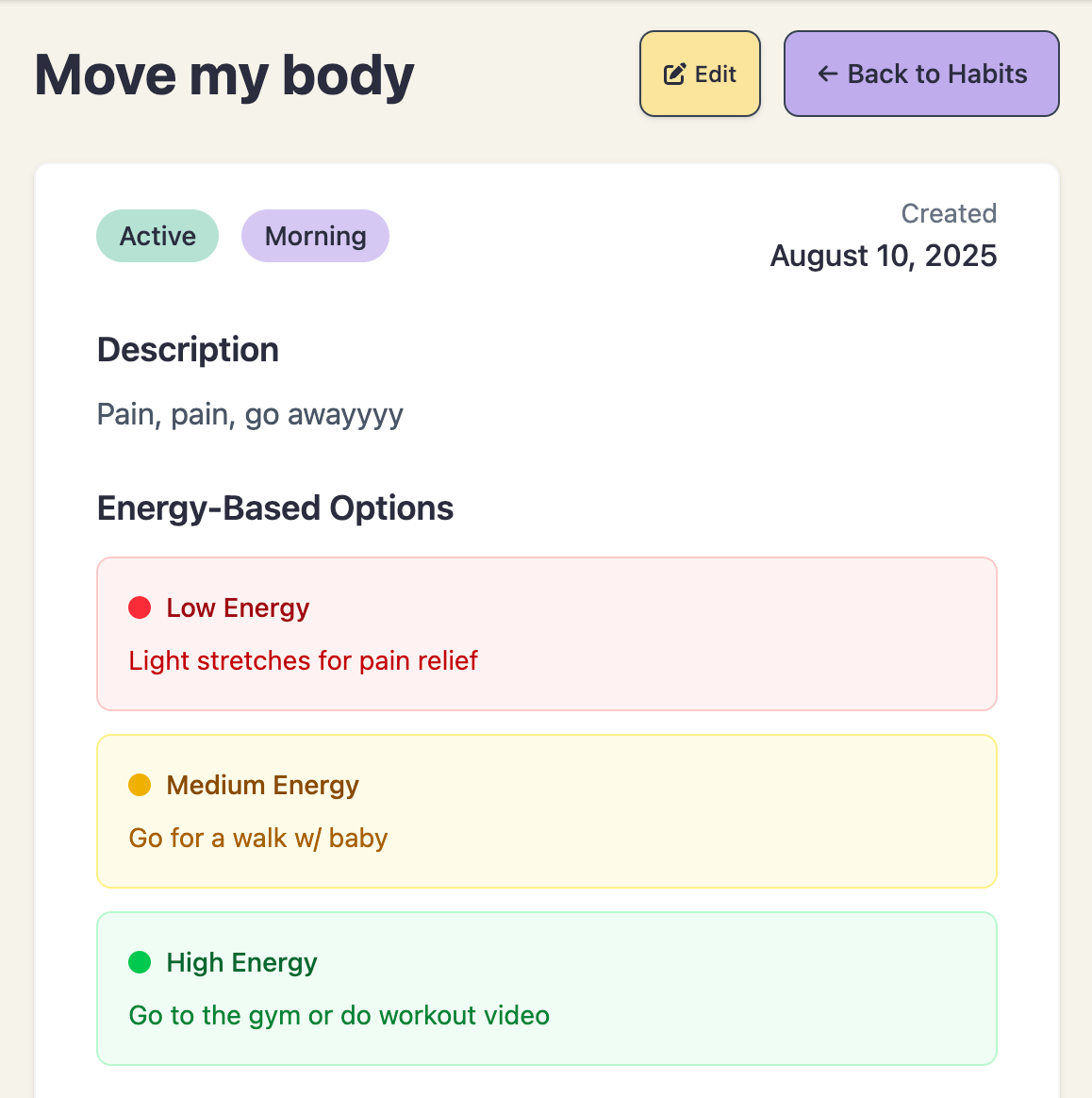Viewport: 1092px width, 1098px height.
Task: Select the Morning time badge
Action: pos(315,236)
